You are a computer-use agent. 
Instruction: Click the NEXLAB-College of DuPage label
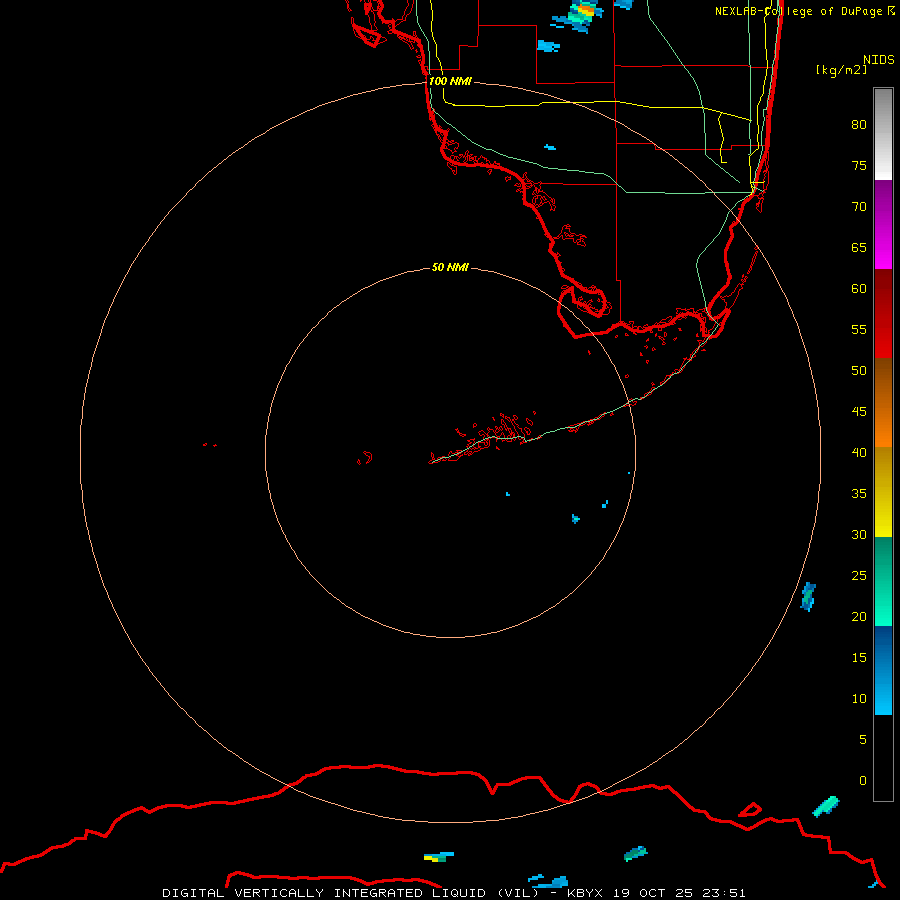(804, 11)
